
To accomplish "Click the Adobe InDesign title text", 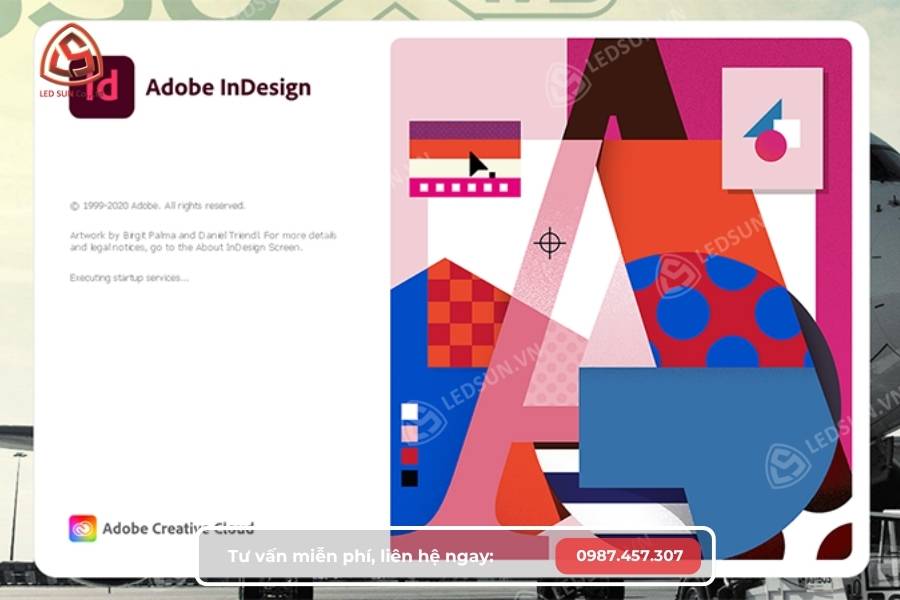I will tap(231, 89).
